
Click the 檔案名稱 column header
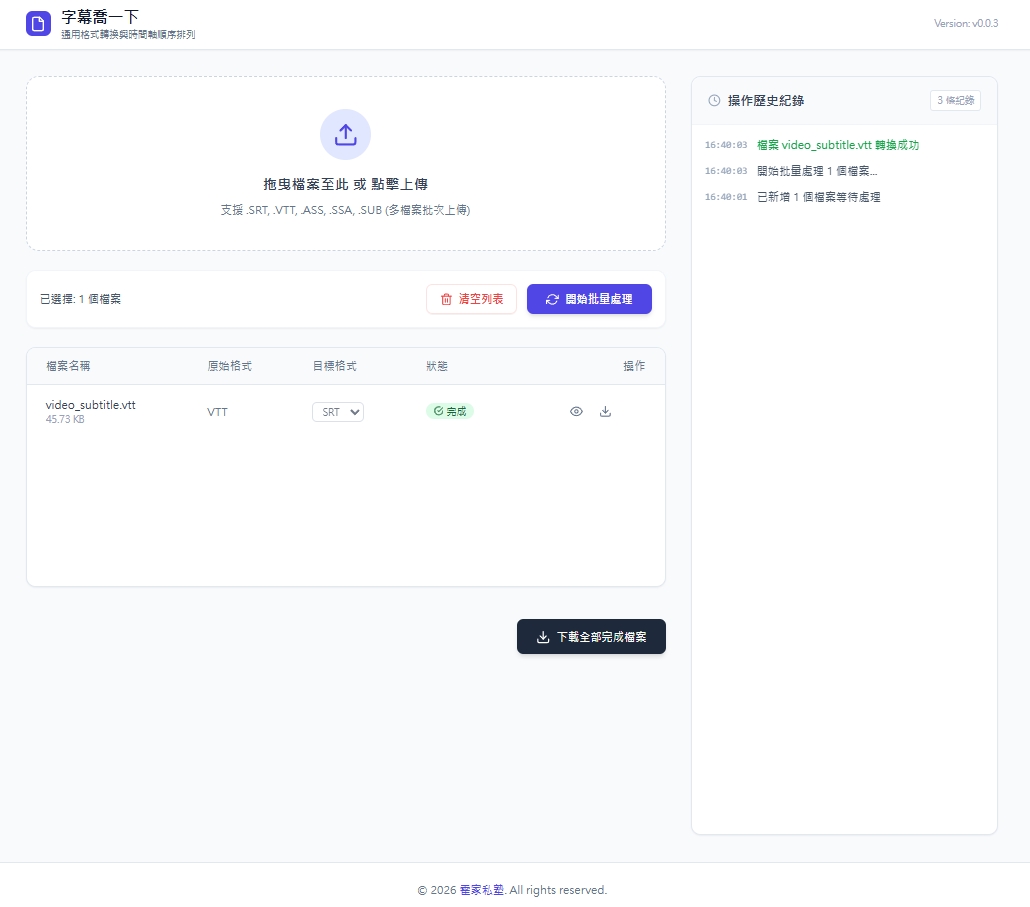(x=68, y=366)
